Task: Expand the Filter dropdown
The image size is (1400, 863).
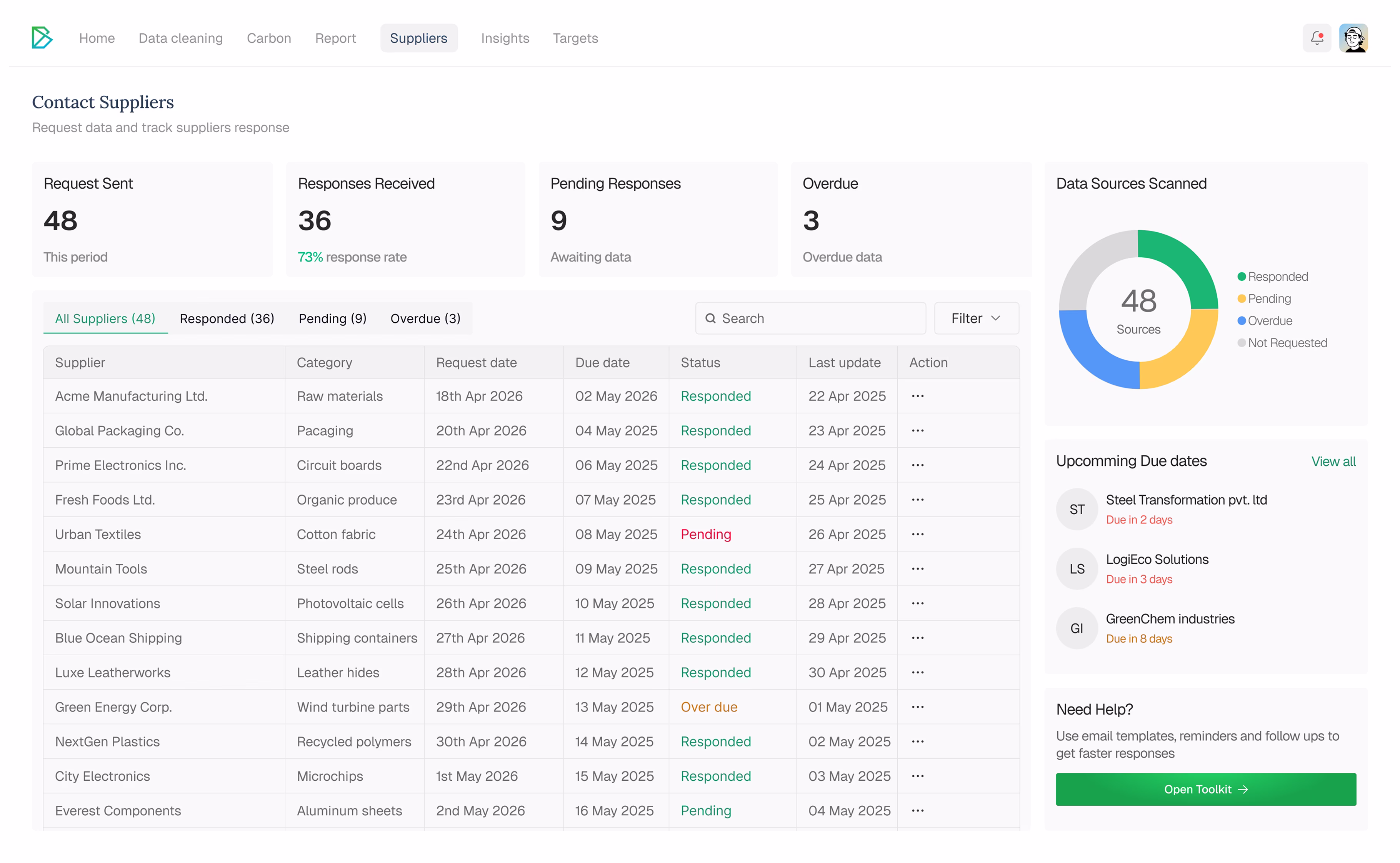Action: click(x=976, y=318)
